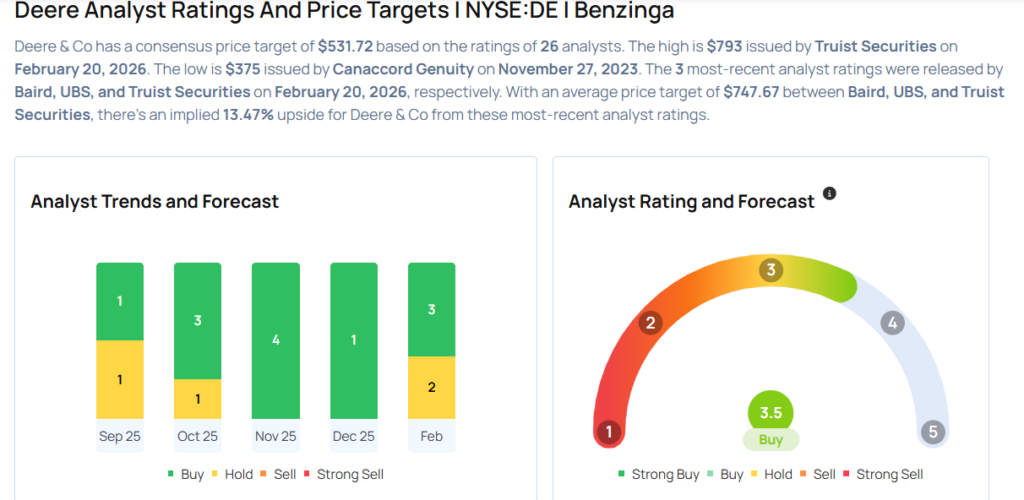The image size is (1024, 500).
Task: Click gauge marker number 4
Action: pos(893,322)
